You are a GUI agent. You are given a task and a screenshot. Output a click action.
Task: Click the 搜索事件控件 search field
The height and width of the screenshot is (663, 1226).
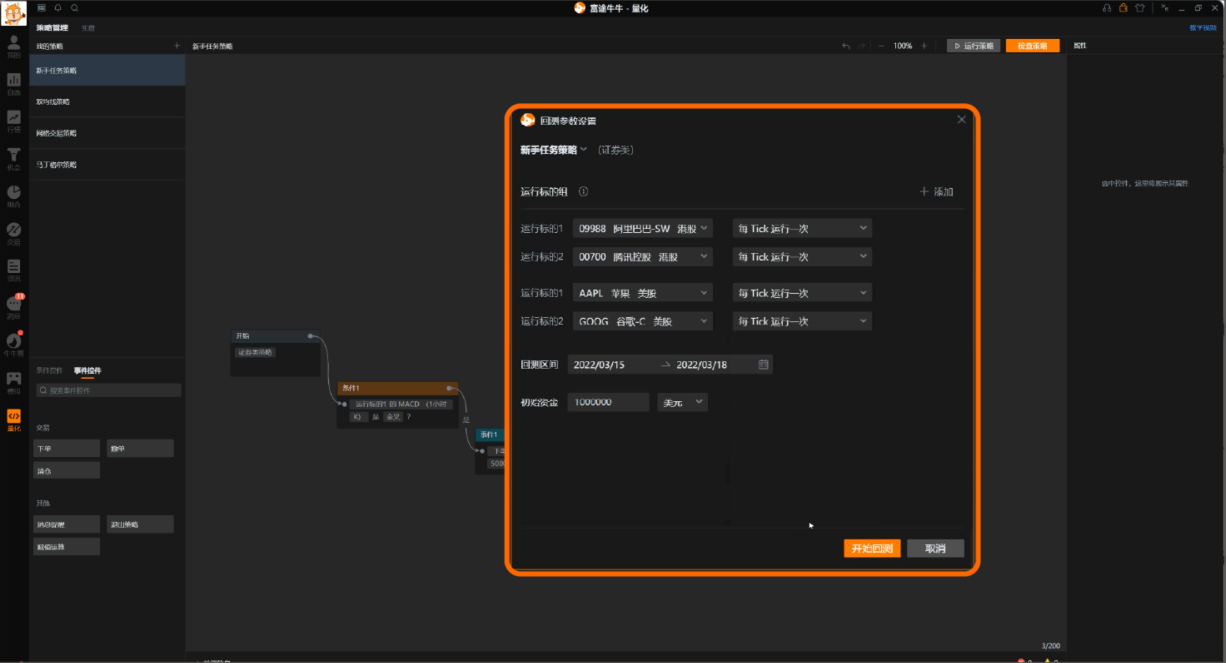tap(108, 390)
